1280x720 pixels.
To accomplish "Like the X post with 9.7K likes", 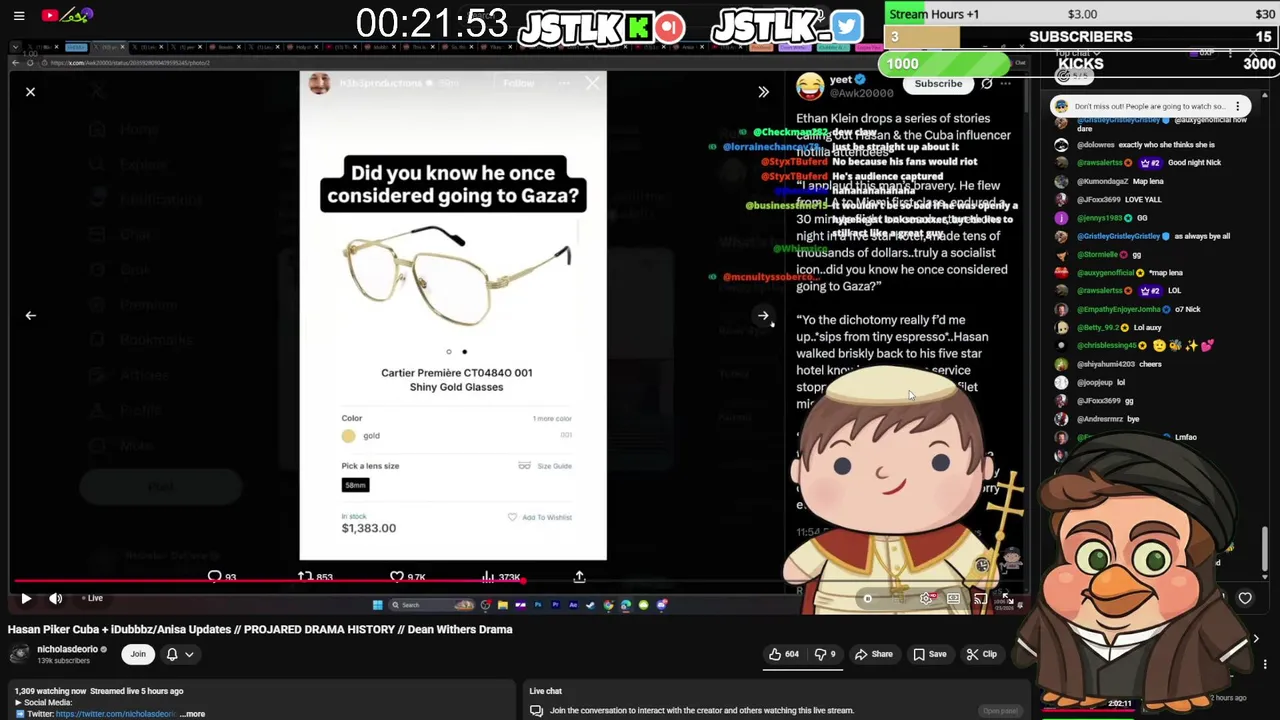I will click(x=408, y=577).
